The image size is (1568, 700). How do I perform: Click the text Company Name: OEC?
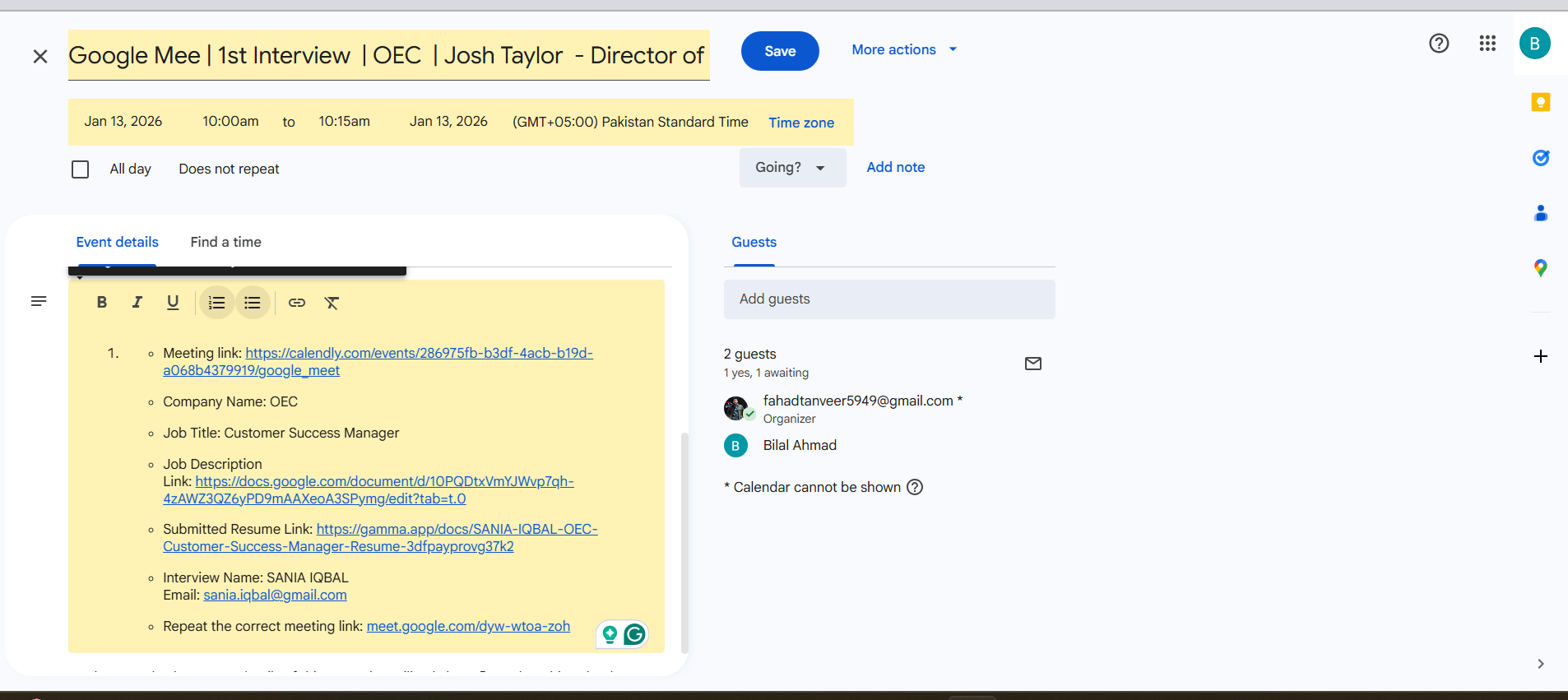(230, 402)
